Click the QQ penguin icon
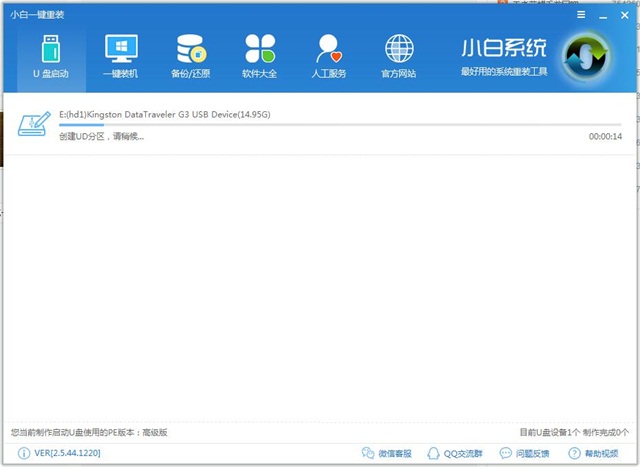 click(433, 453)
